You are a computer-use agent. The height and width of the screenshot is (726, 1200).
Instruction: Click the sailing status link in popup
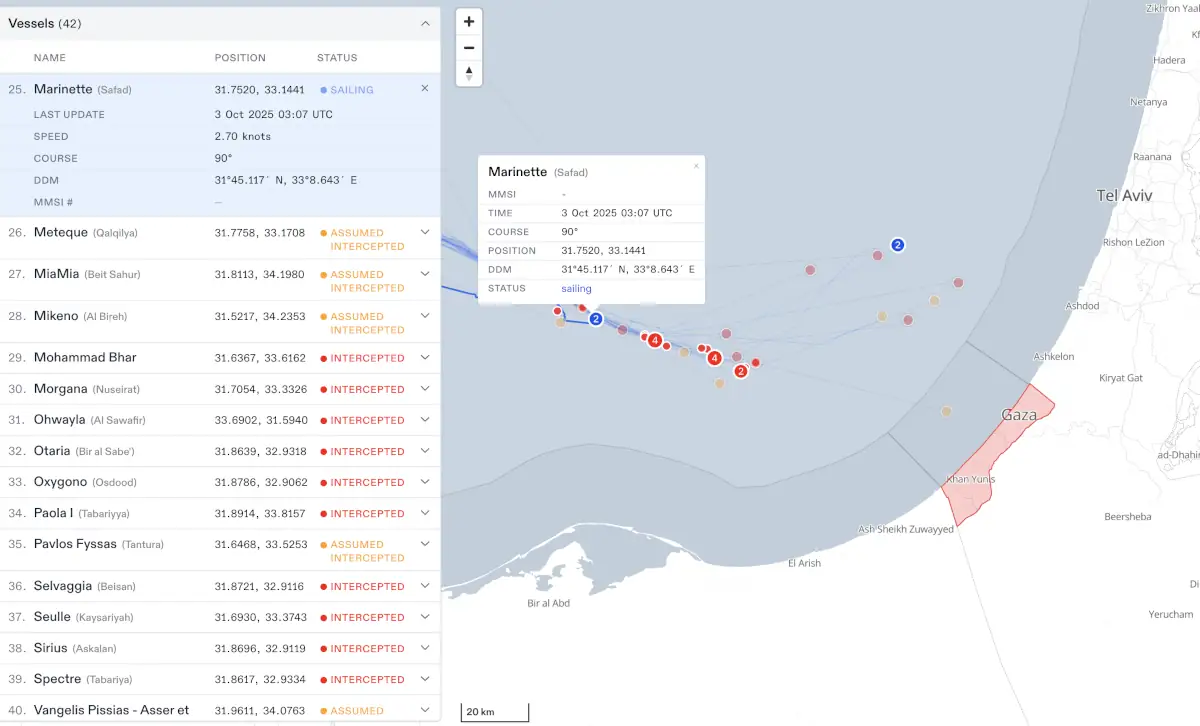pos(576,289)
